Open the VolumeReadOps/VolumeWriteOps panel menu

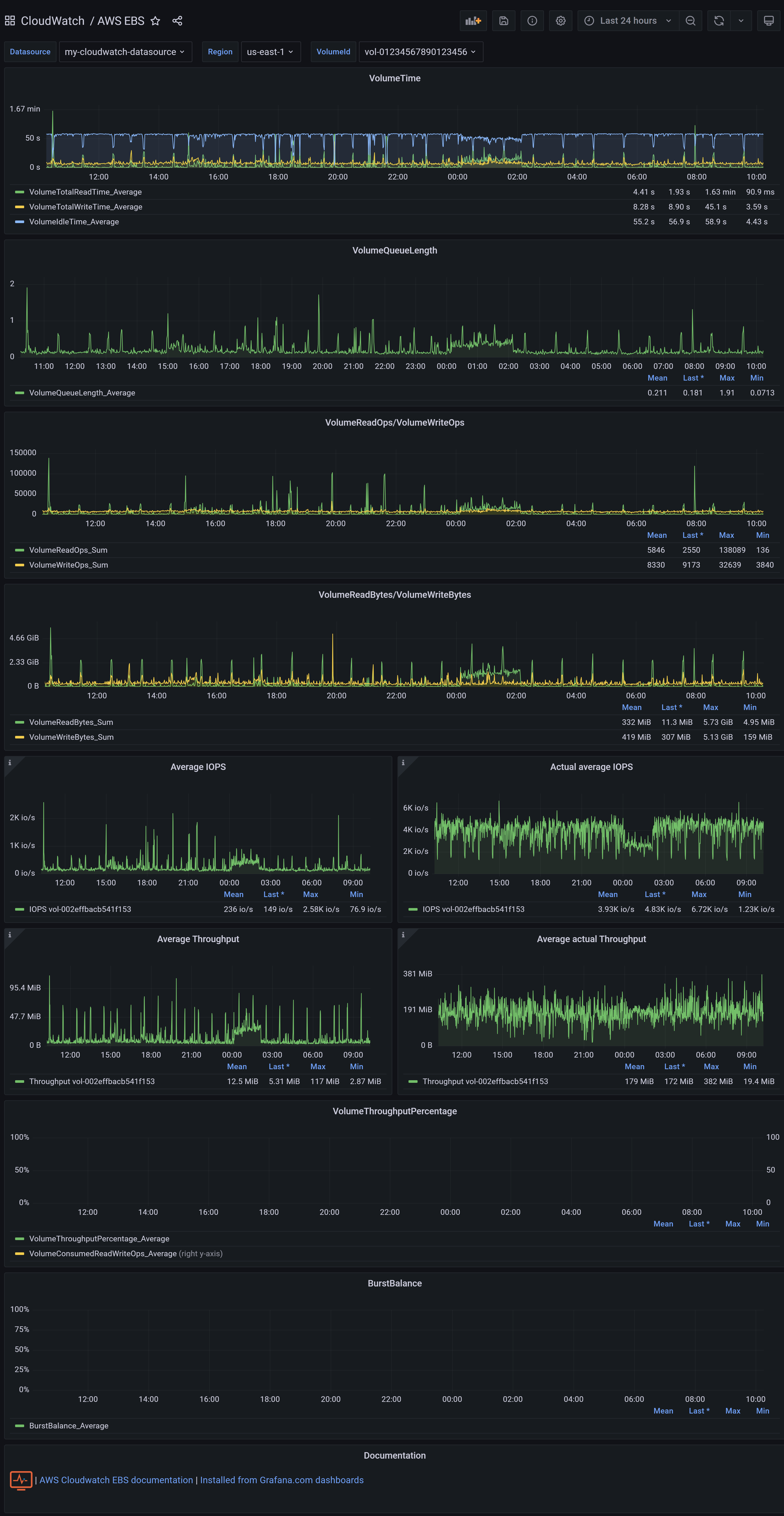pyautogui.click(x=395, y=423)
